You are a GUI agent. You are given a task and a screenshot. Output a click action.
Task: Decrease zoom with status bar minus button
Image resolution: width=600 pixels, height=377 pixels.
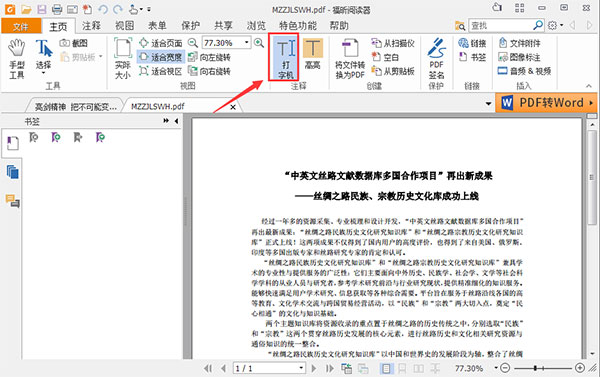tap(505, 368)
